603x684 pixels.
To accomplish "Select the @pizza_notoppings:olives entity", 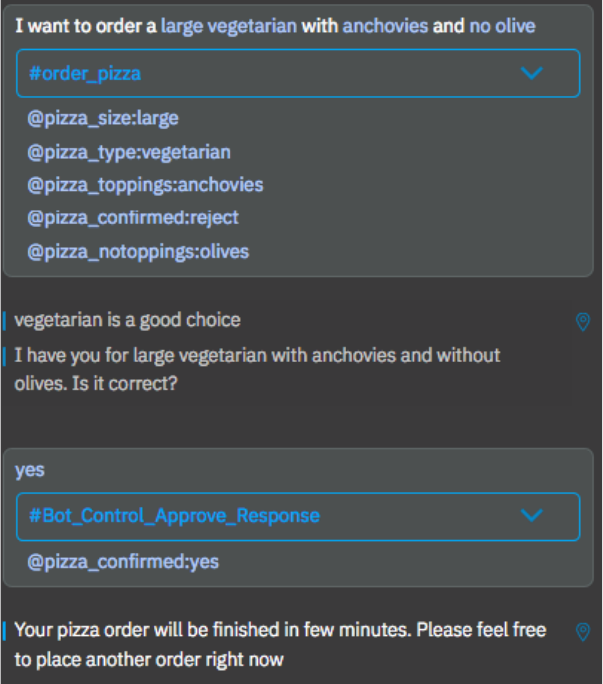I will point(138,251).
